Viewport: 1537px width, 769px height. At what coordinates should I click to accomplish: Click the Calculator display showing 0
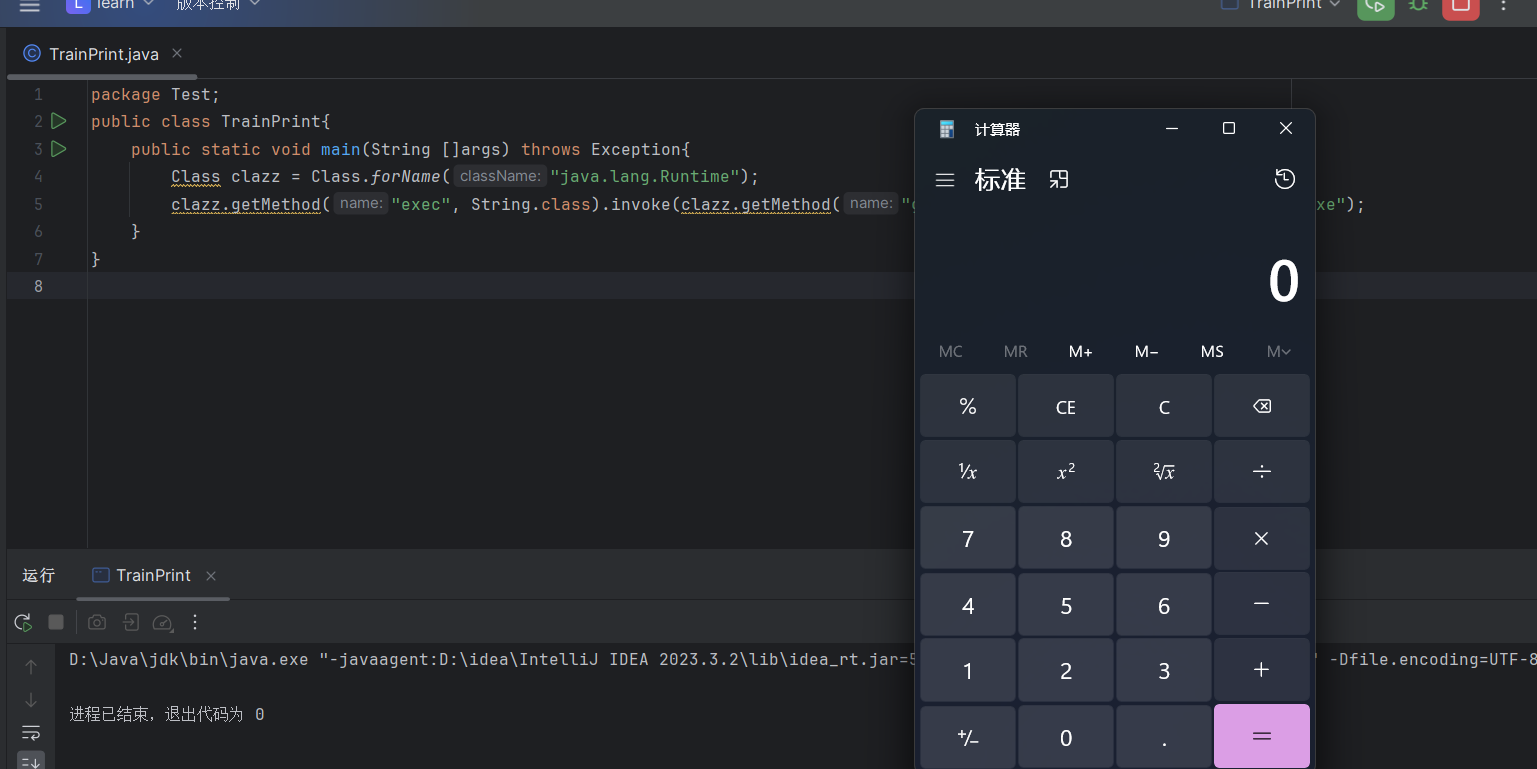(x=1283, y=282)
